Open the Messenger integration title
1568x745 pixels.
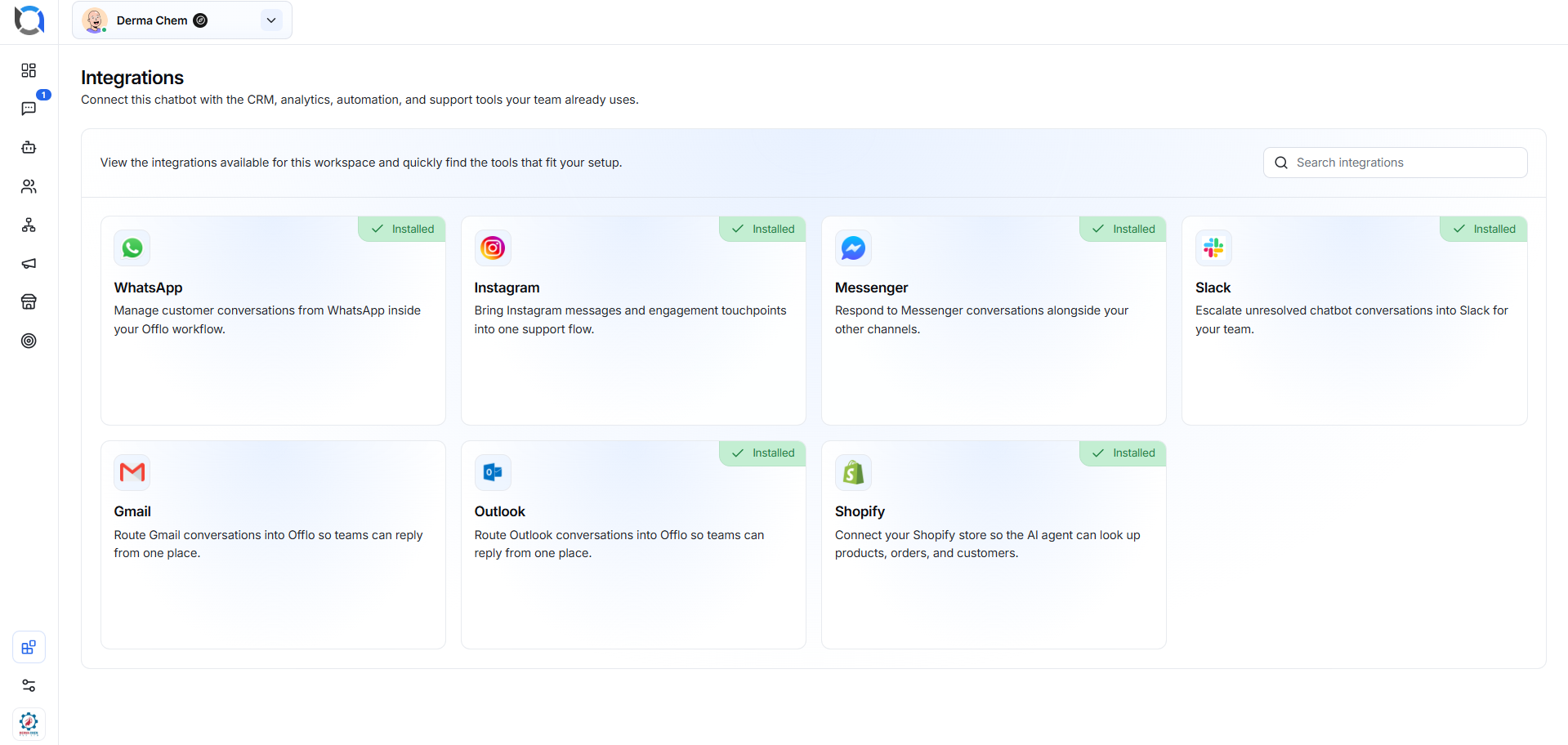click(x=871, y=288)
